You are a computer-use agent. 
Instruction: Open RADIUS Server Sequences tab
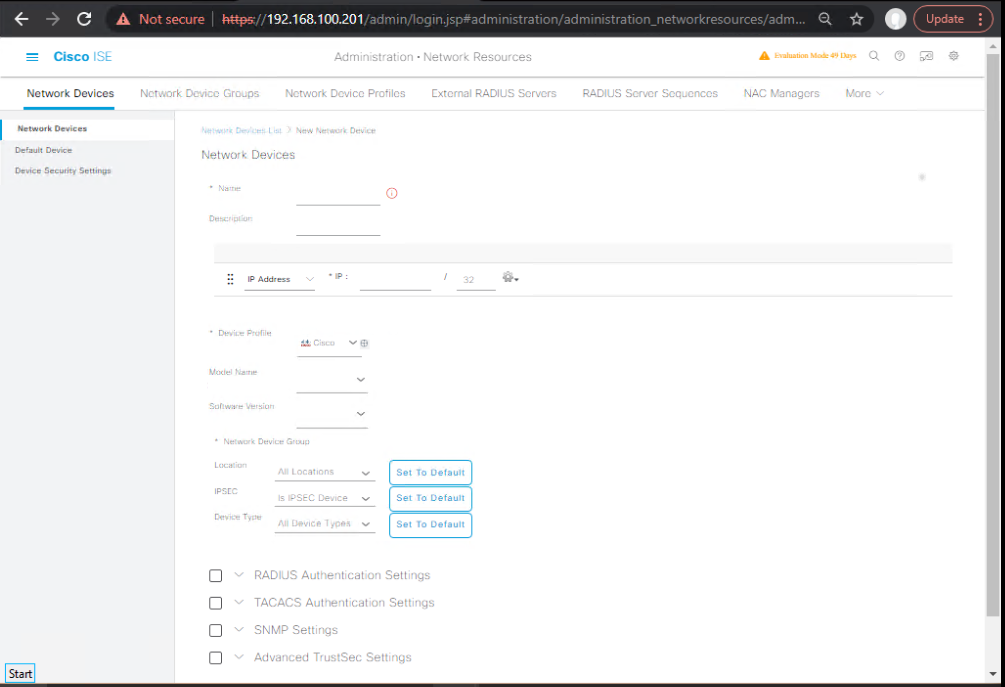pyautogui.click(x=650, y=94)
